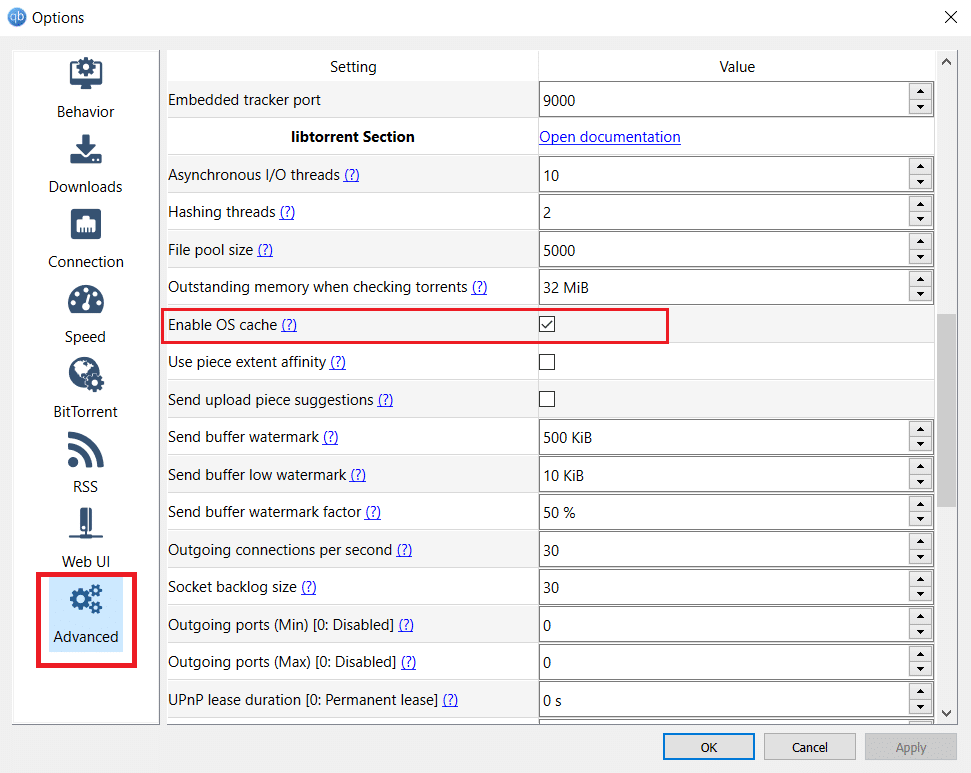Uncheck the Enable OS cache checkbox

pyautogui.click(x=547, y=324)
